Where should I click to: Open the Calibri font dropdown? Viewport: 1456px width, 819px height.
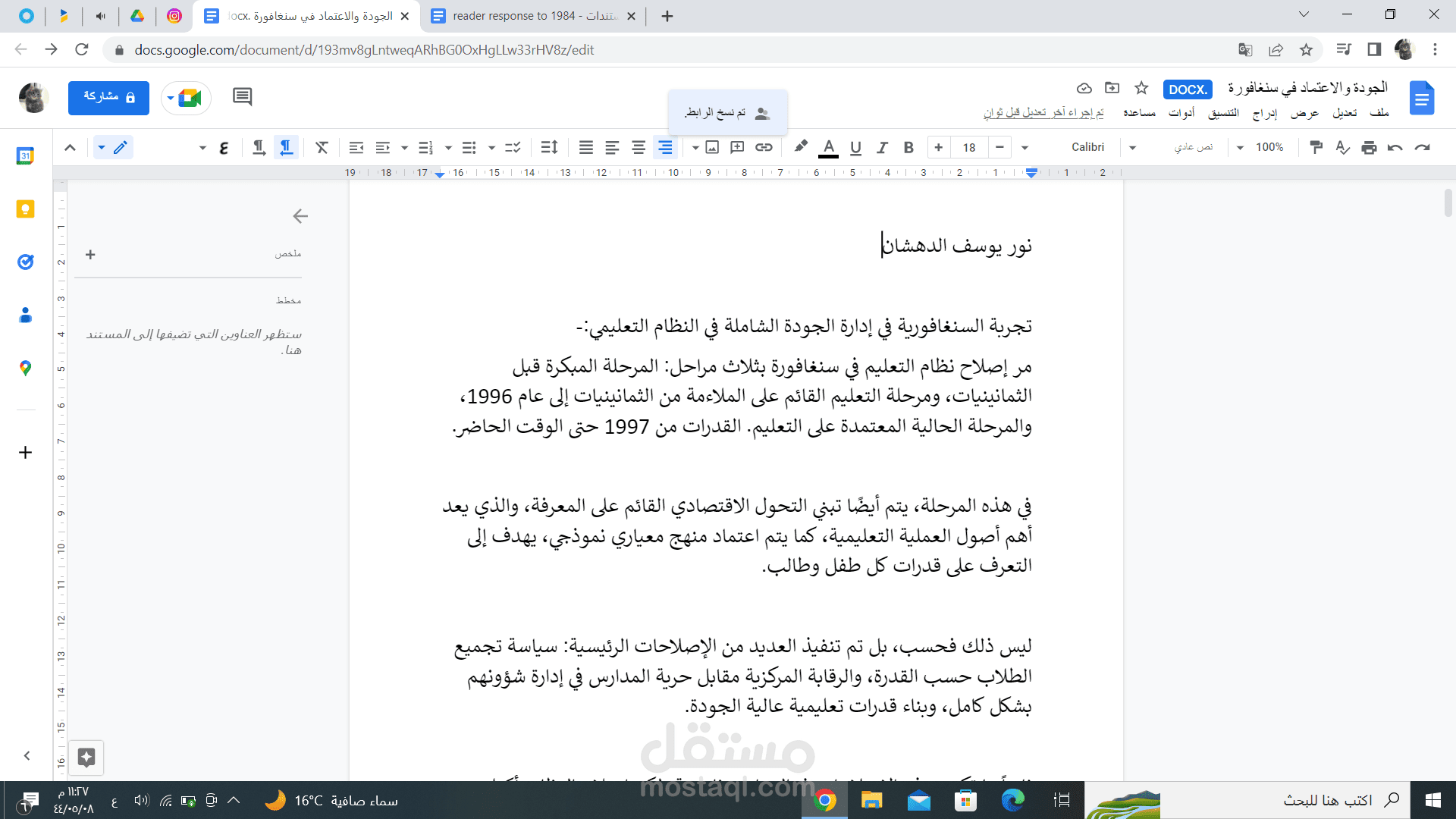(x=1065, y=147)
